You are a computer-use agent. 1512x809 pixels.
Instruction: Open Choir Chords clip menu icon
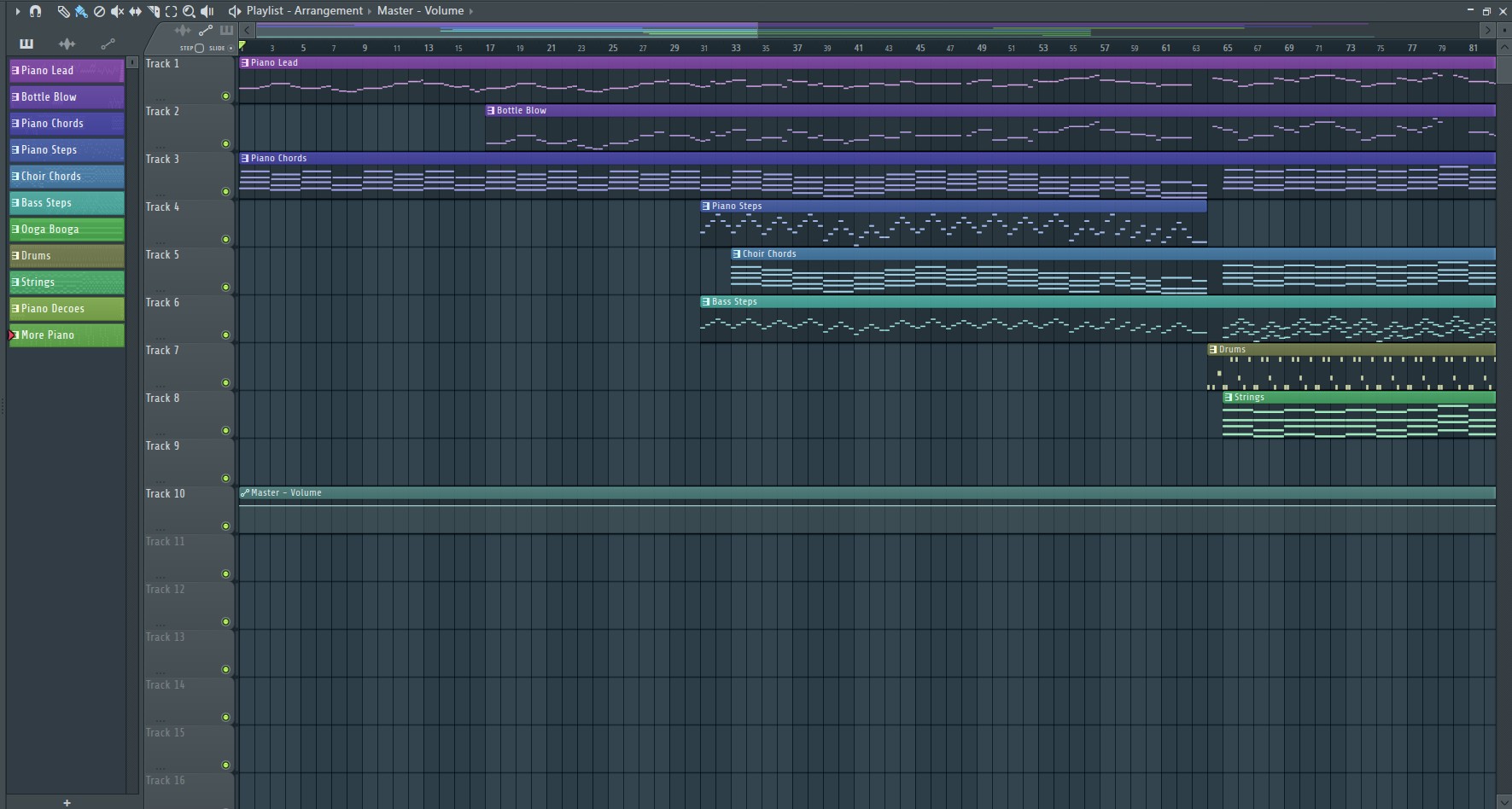click(737, 253)
